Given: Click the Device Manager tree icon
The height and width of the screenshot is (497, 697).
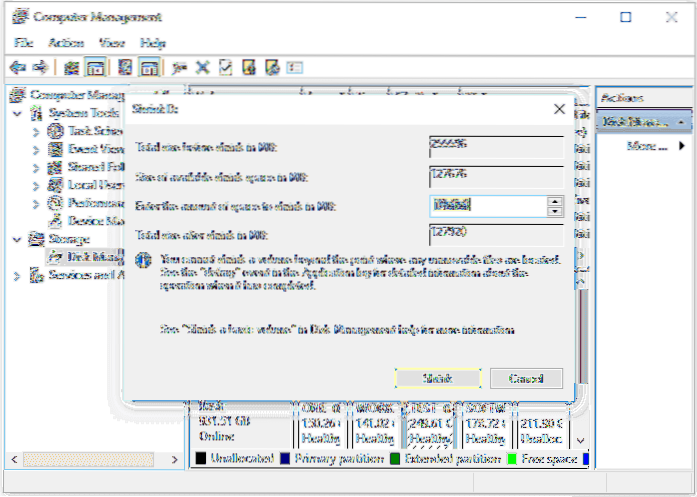Looking at the screenshot, I should (55, 221).
